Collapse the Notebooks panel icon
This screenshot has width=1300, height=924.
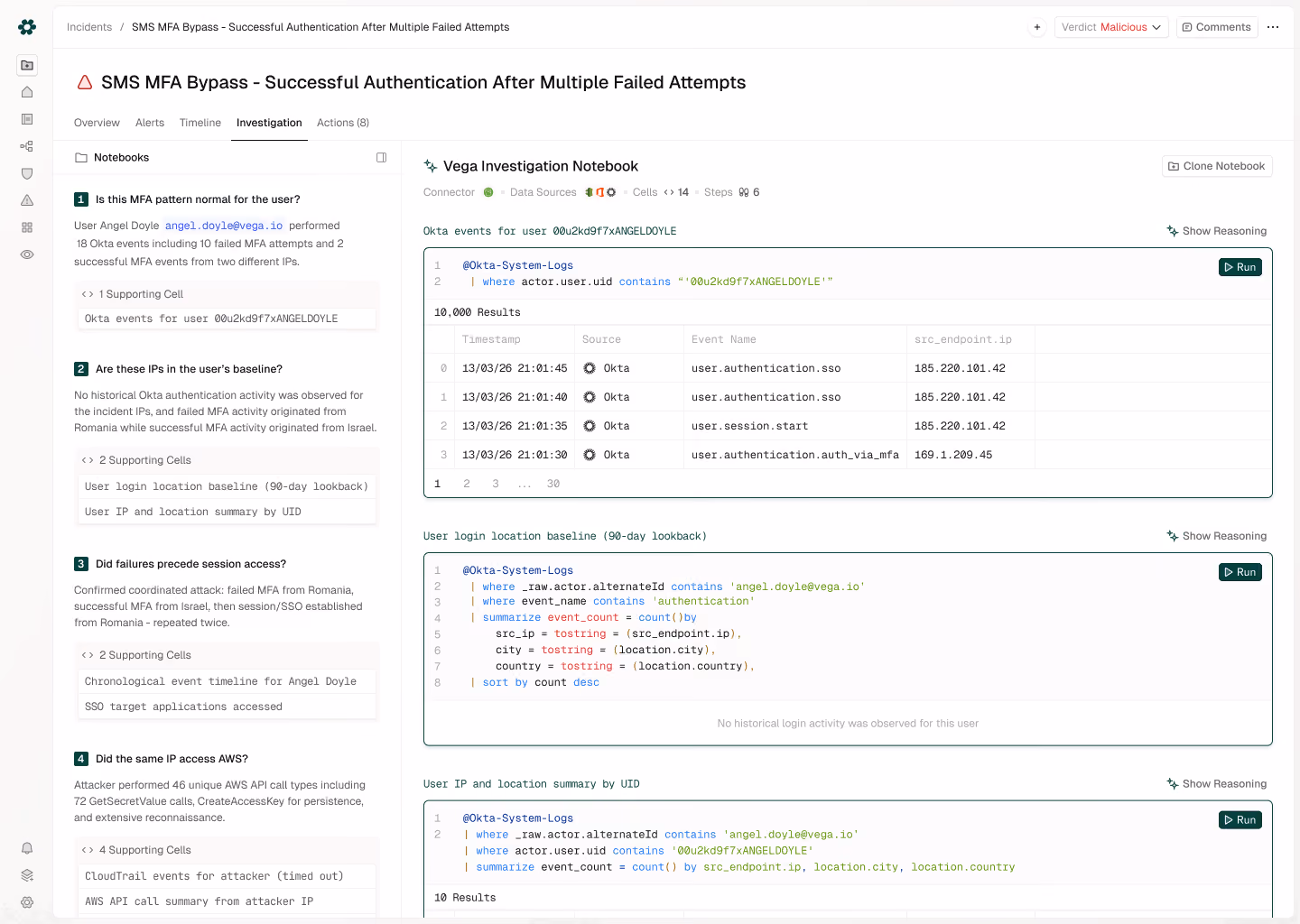(382, 157)
